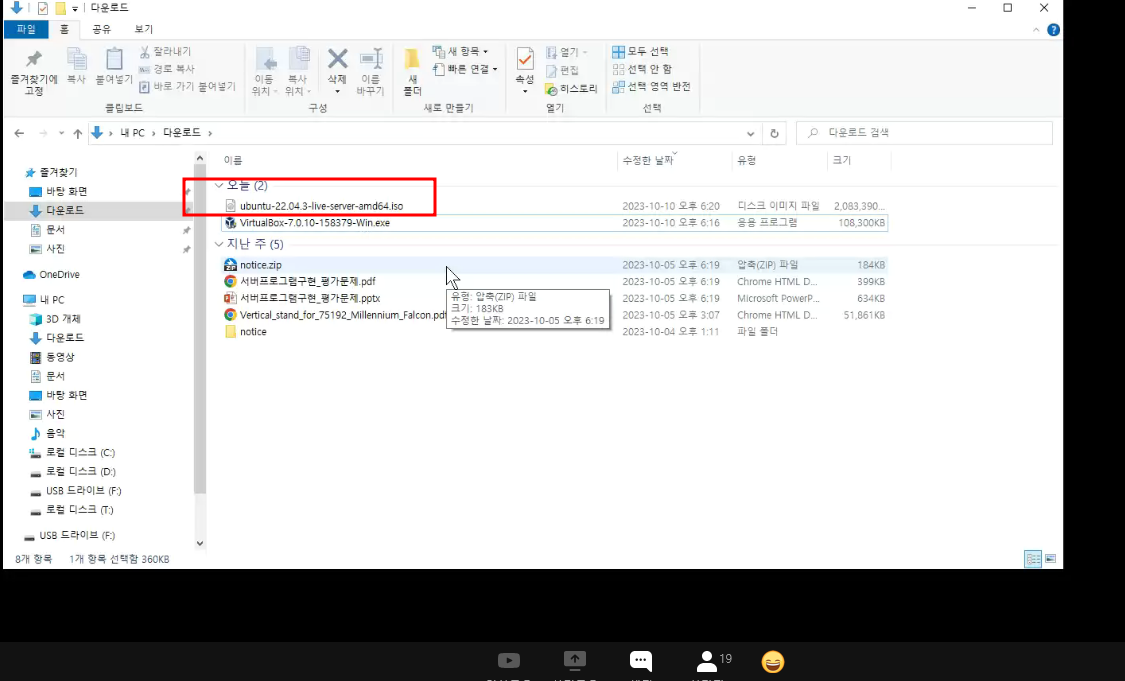Image resolution: width=1125 pixels, height=681 pixels.
Task: Switch to large thumbnails view icon in status bar
Action: (1050, 558)
